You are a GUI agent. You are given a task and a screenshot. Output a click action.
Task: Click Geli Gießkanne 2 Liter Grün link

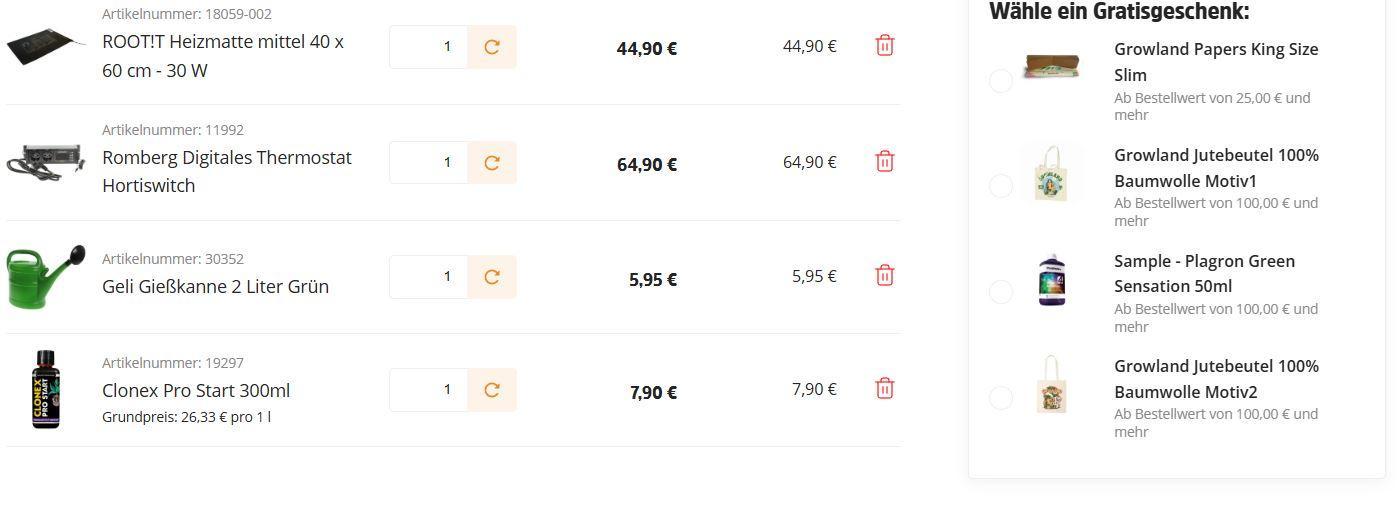215,287
